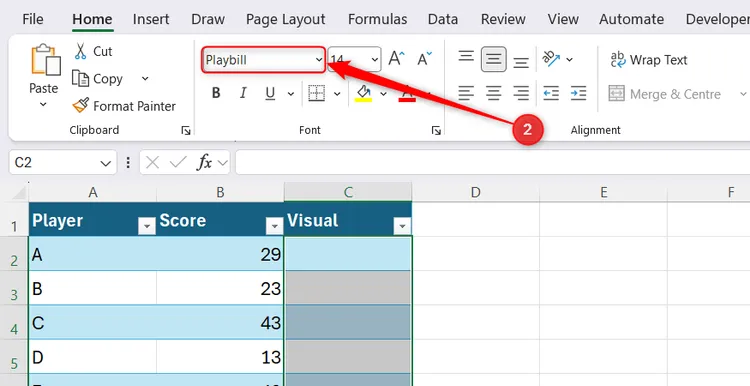750x386 pixels.
Task: Switch to the Formulas tab
Action: (x=377, y=19)
